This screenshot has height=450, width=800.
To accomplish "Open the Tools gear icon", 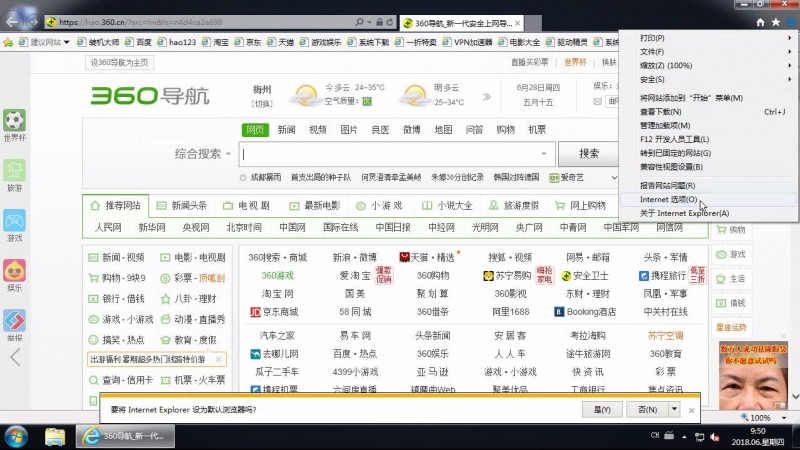I will coord(791,22).
